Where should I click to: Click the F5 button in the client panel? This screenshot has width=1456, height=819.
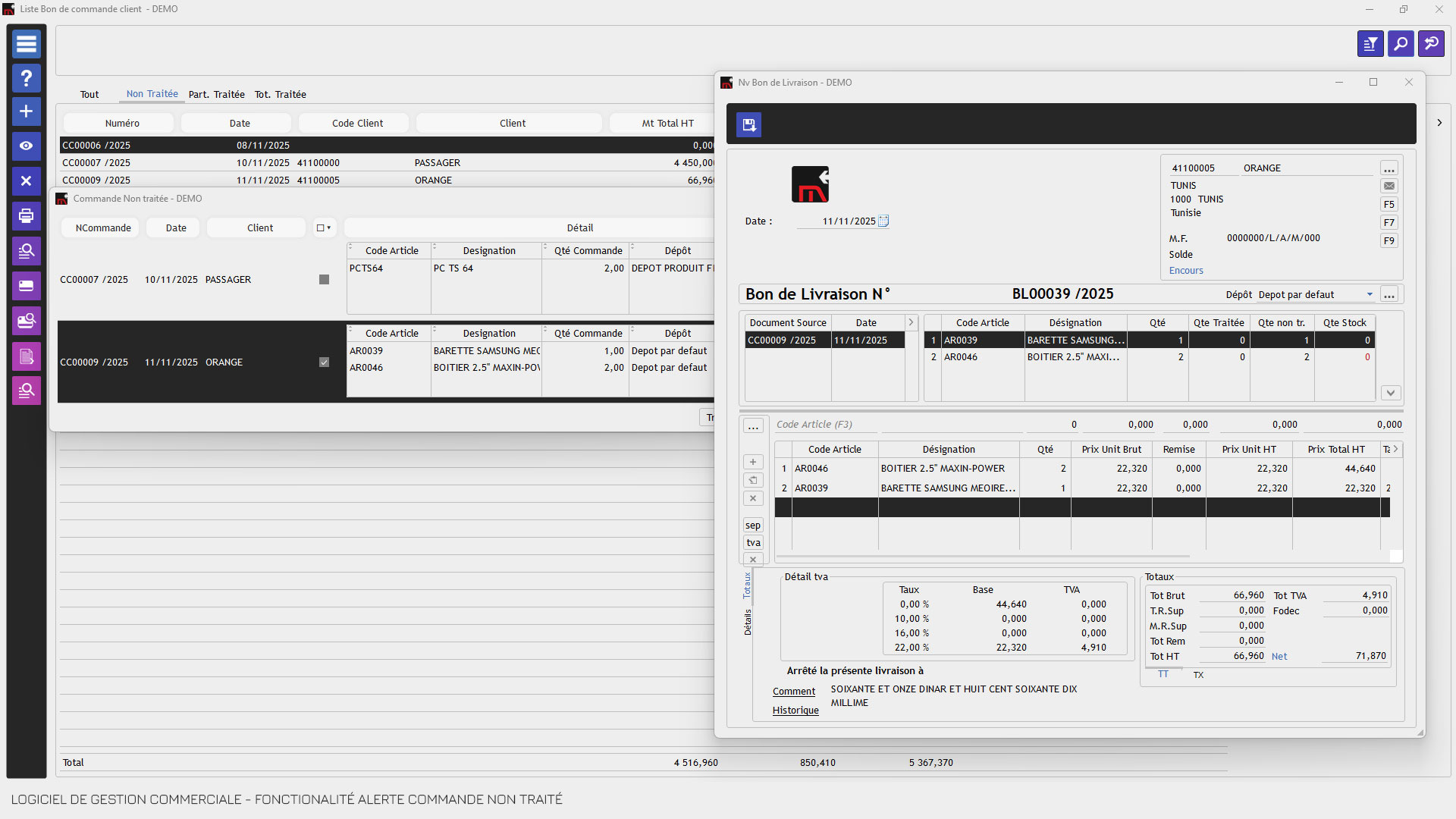1389,205
